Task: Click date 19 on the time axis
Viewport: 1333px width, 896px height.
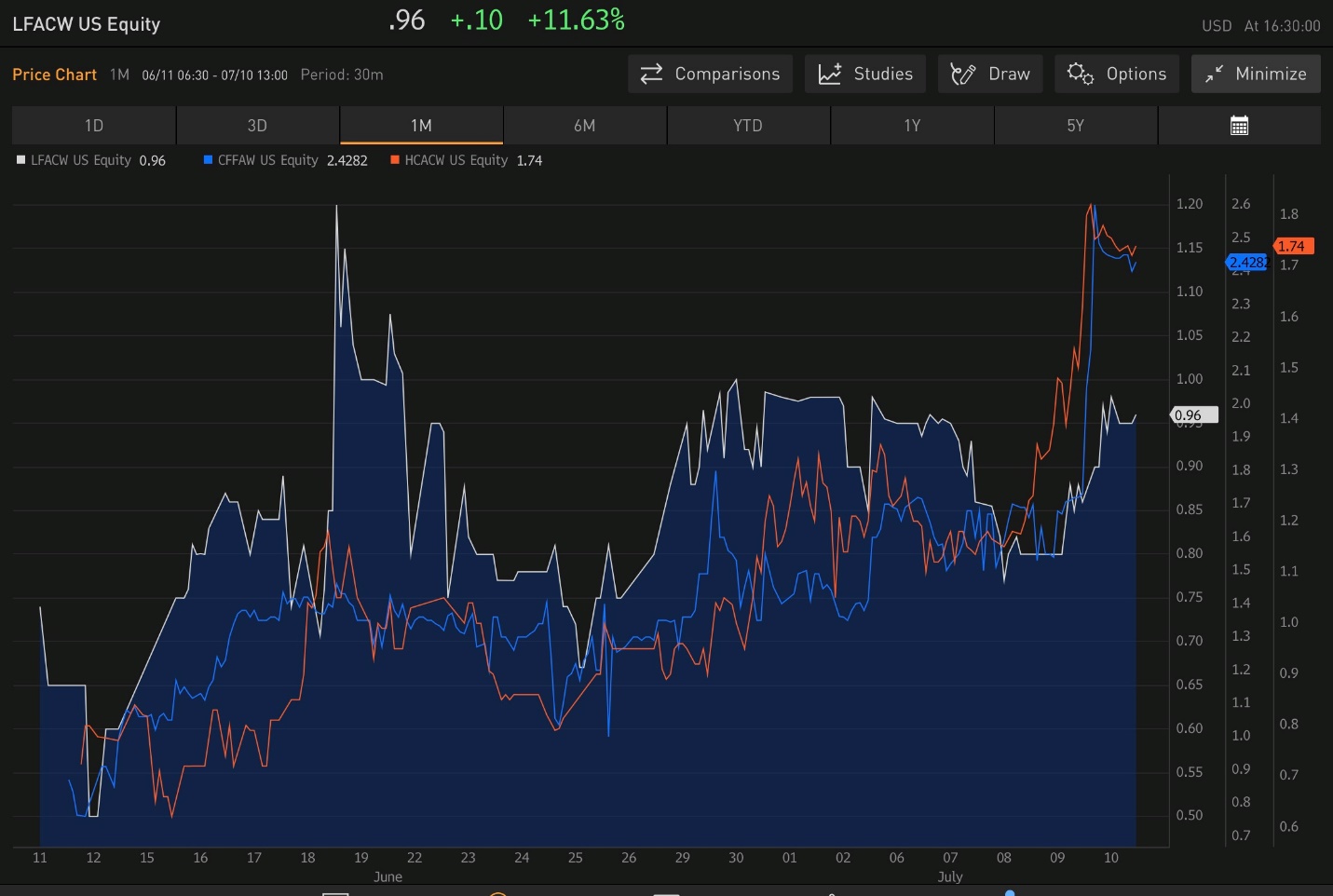Action: click(361, 858)
